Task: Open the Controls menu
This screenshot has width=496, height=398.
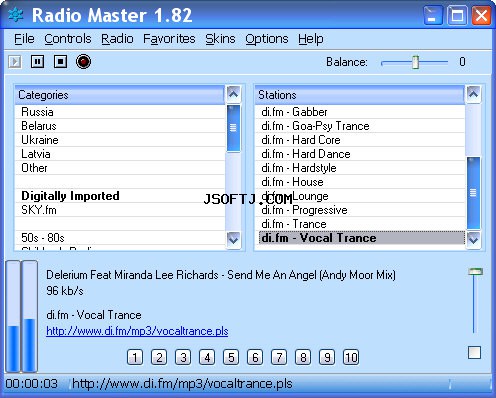Action: pos(68,39)
